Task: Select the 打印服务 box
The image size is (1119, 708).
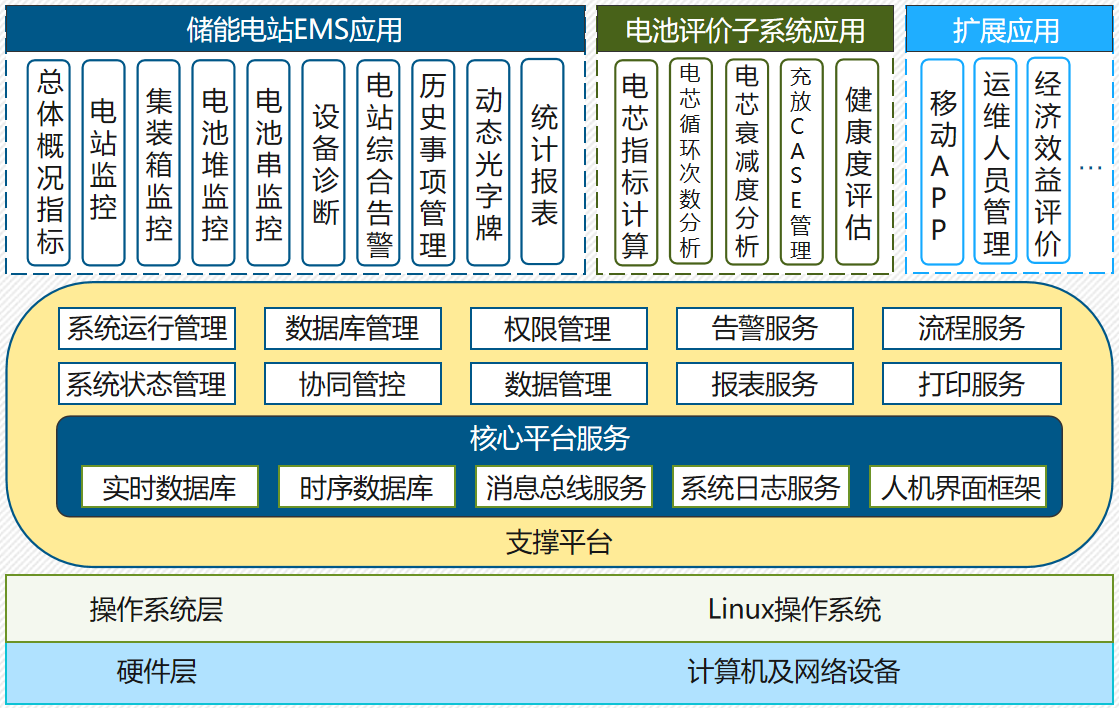Action: pyautogui.click(x=972, y=384)
